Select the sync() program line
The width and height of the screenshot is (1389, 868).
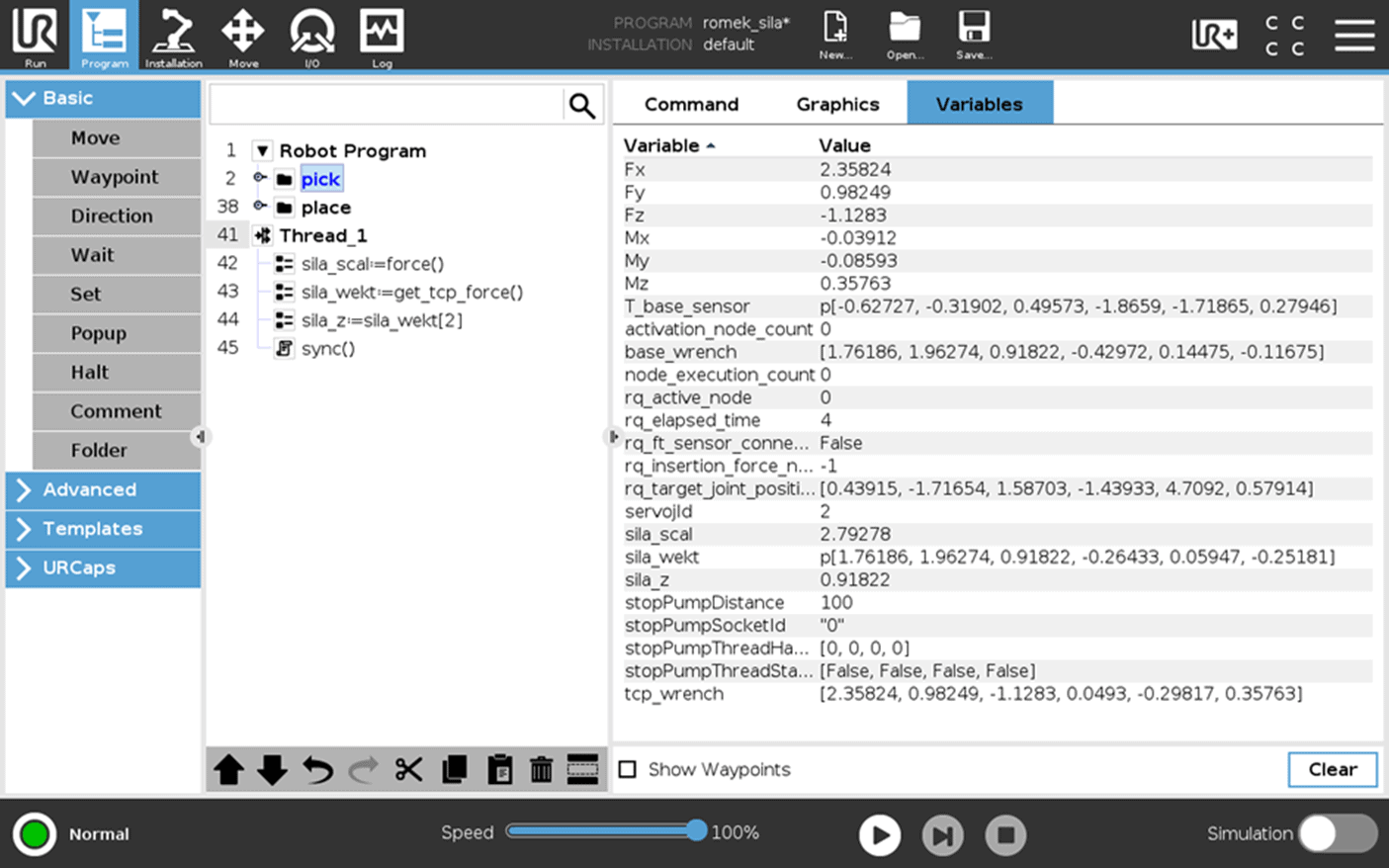(328, 349)
